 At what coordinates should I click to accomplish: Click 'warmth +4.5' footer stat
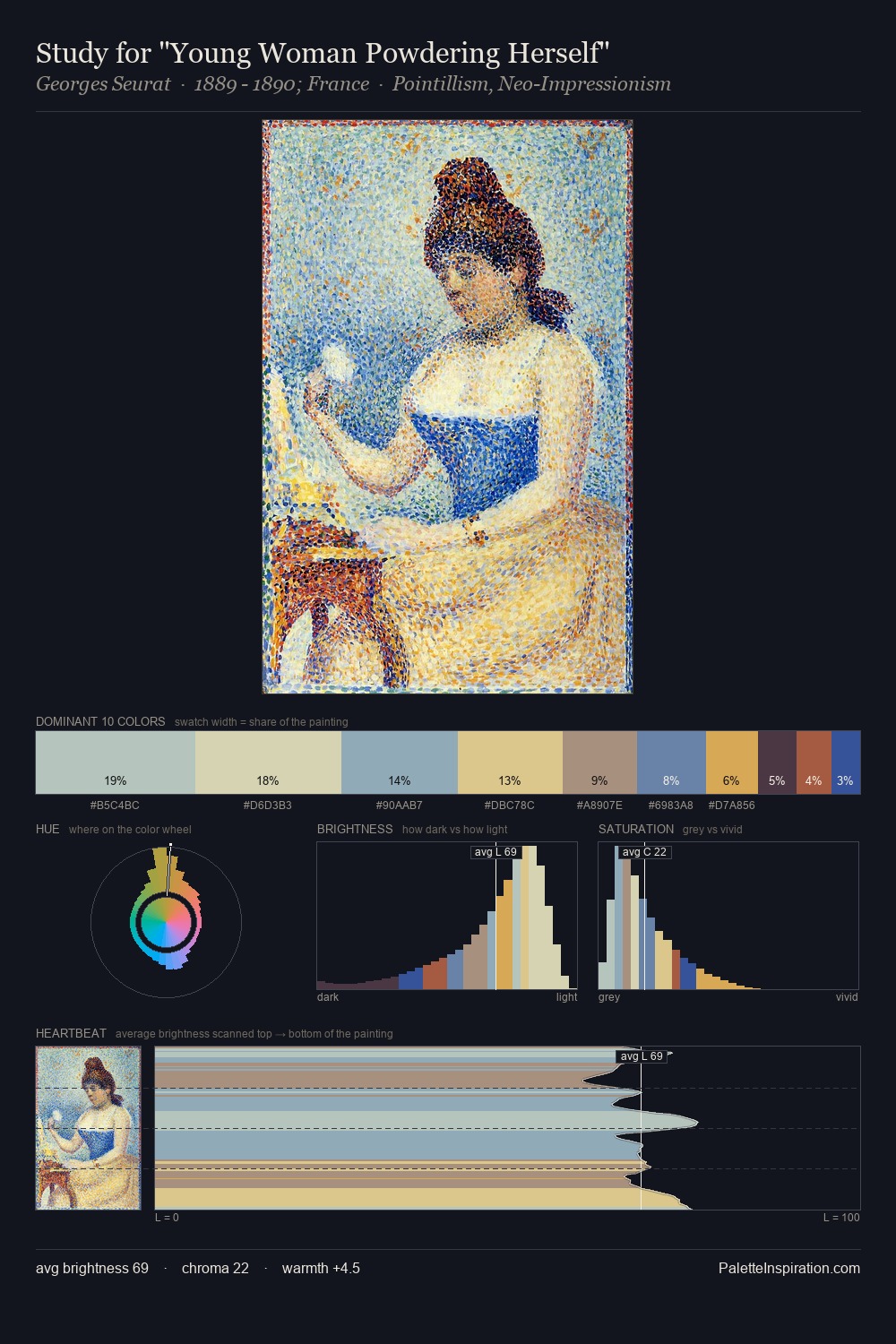(321, 1268)
